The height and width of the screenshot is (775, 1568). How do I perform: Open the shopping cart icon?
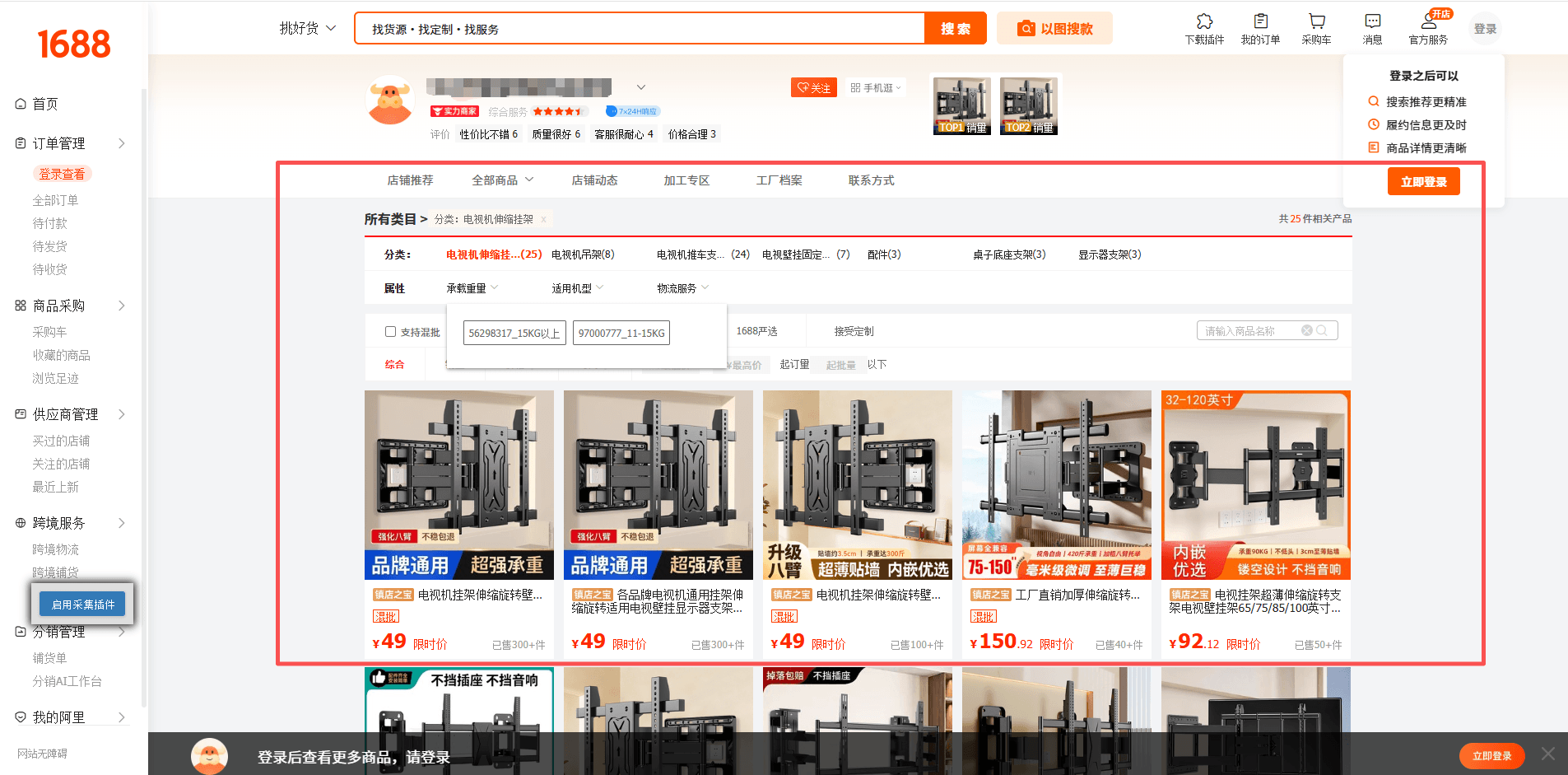pos(1316,21)
